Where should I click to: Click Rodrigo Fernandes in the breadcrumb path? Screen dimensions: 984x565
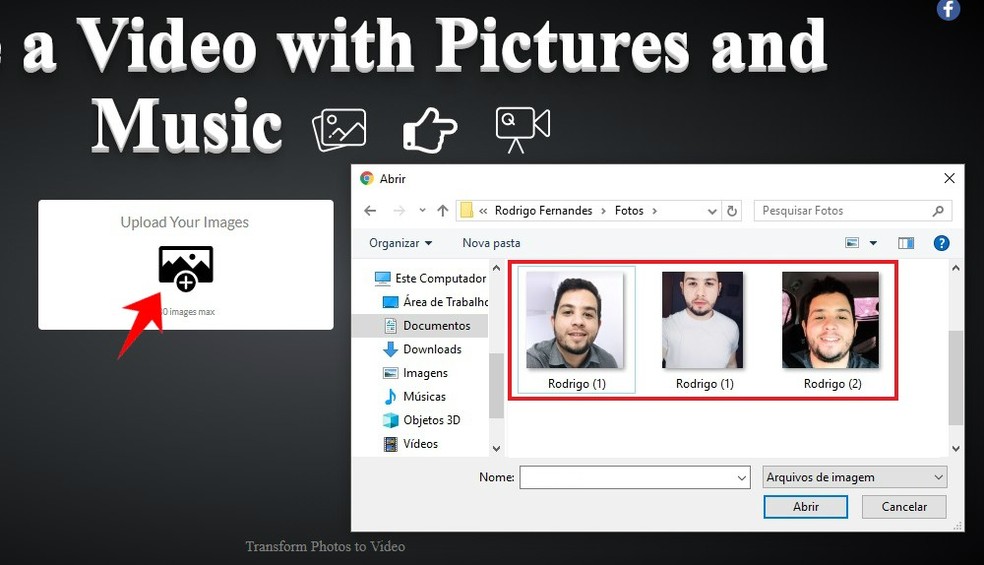point(543,211)
